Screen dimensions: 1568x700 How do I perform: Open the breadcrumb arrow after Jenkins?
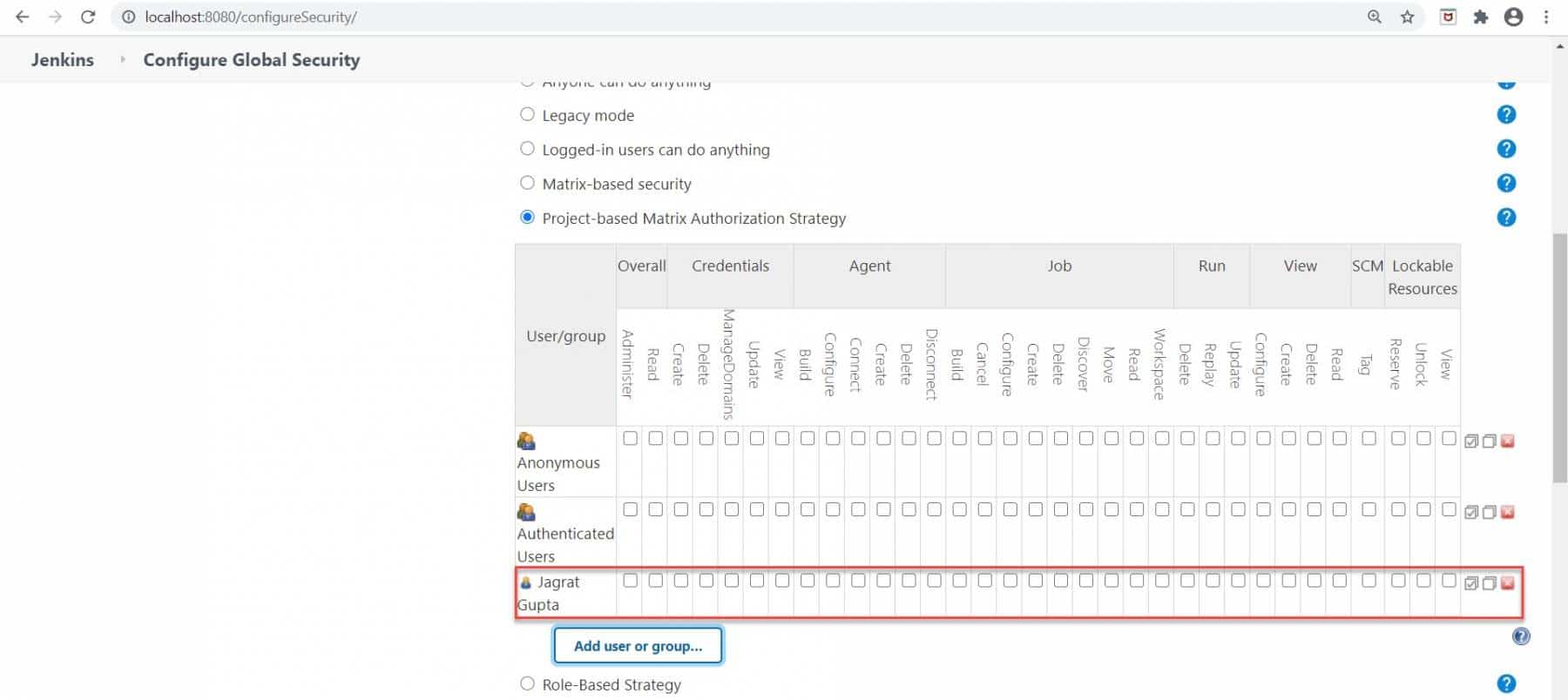[x=123, y=59]
